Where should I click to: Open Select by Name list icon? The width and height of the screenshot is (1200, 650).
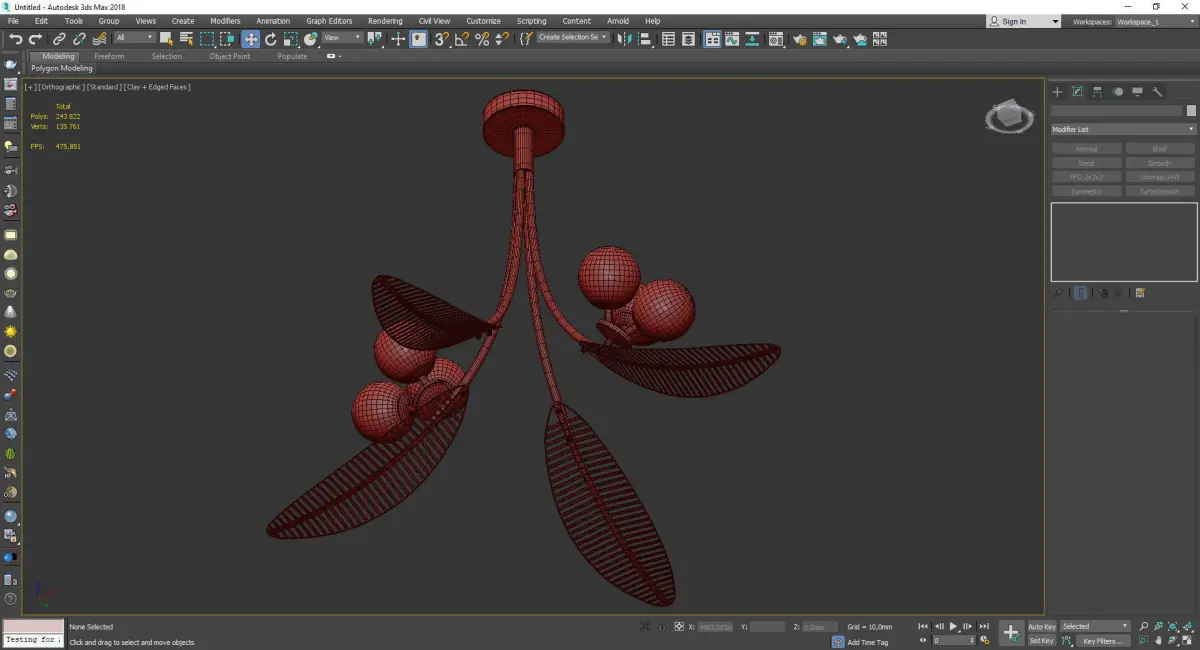[186, 39]
